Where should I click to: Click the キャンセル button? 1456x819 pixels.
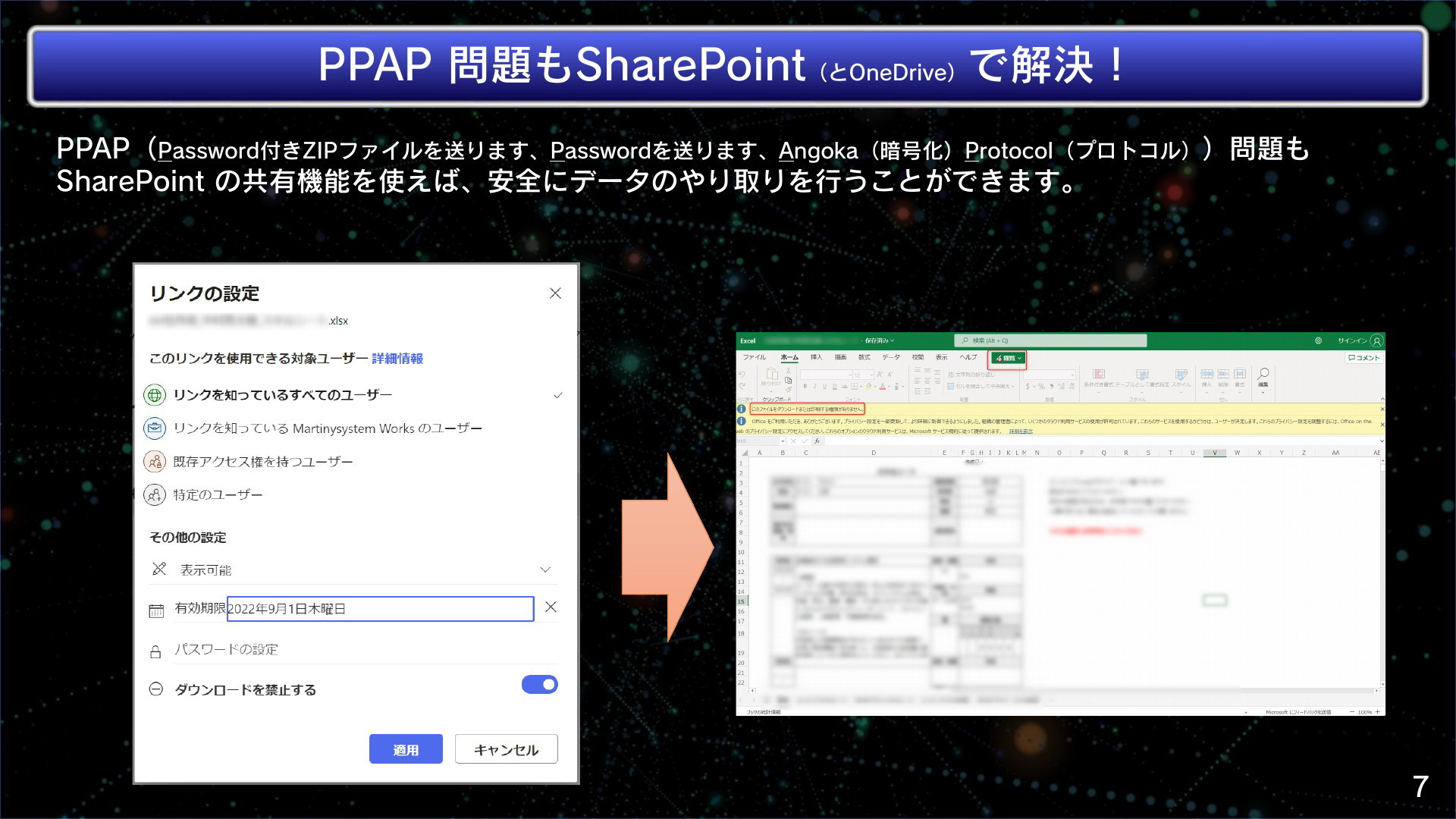point(507,749)
